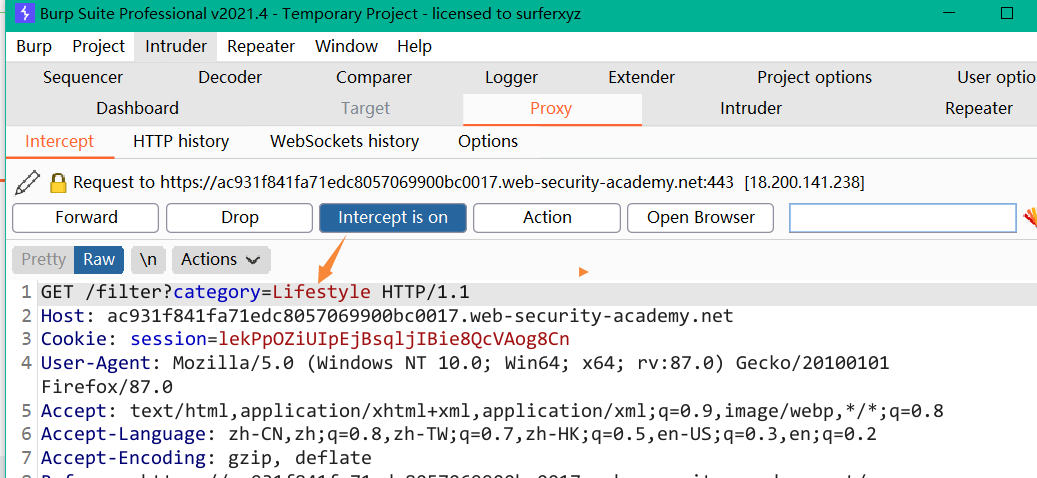Viewport: 1037px width, 478px height.
Task: Toggle the Intercept is on button
Action: tap(393, 218)
